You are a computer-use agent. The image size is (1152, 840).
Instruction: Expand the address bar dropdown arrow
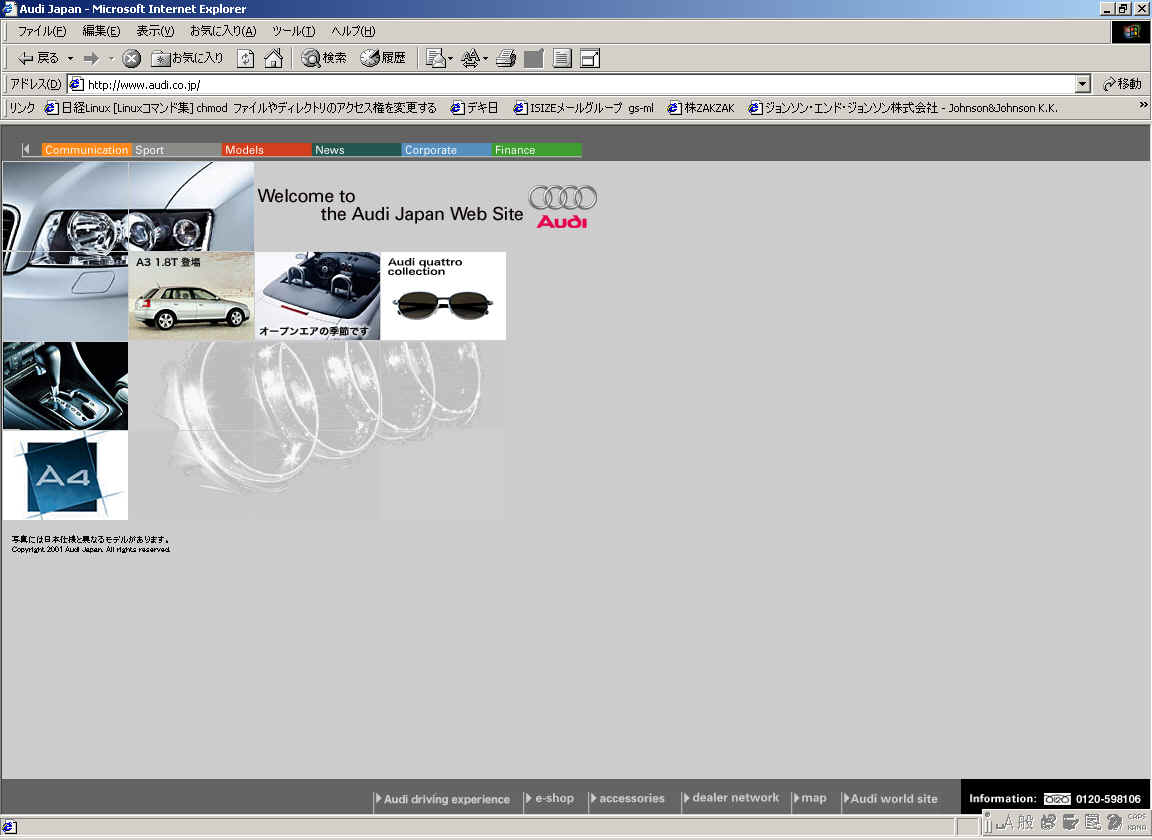(x=1083, y=85)
